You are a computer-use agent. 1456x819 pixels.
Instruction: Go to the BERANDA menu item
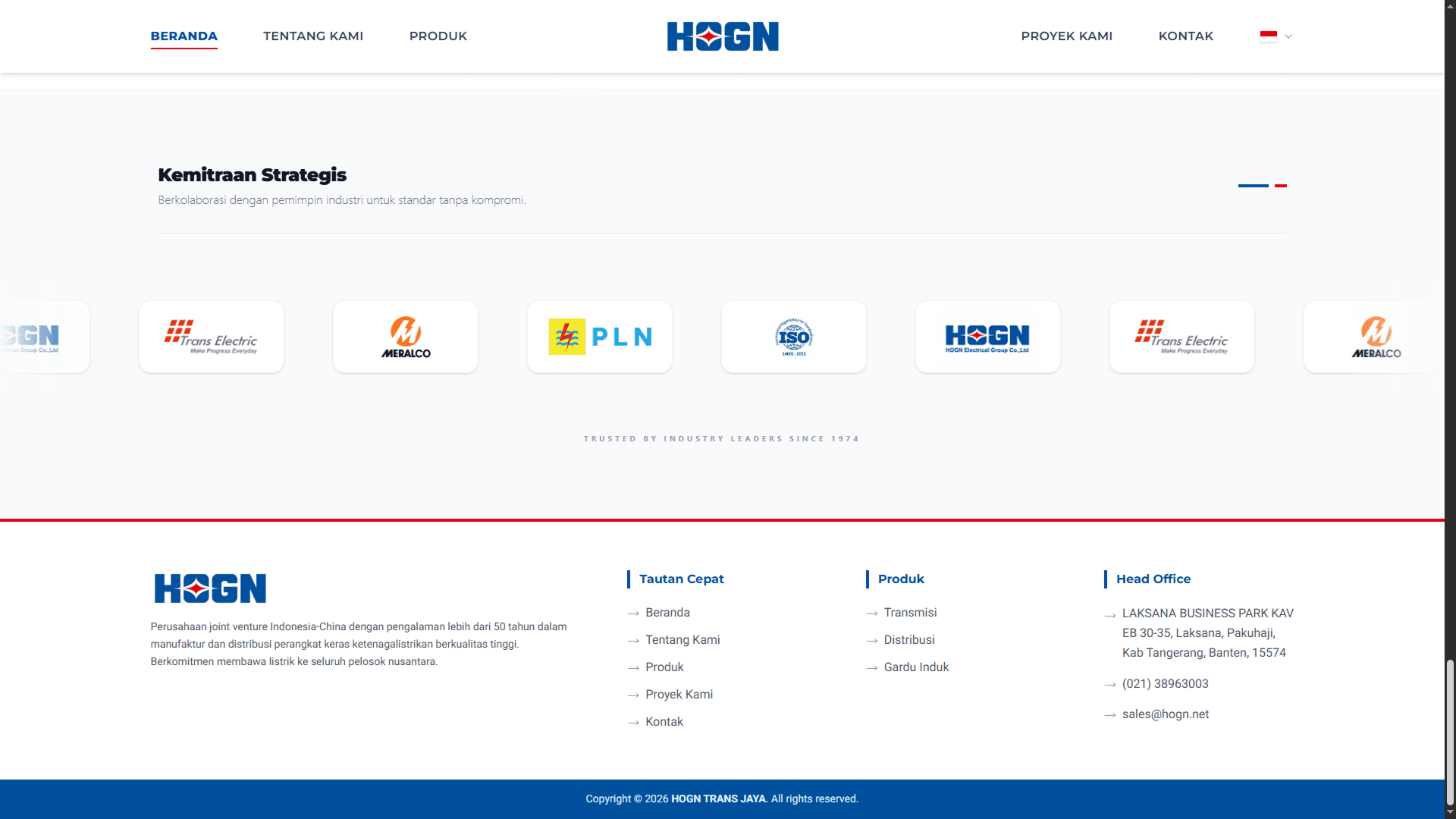184,36
